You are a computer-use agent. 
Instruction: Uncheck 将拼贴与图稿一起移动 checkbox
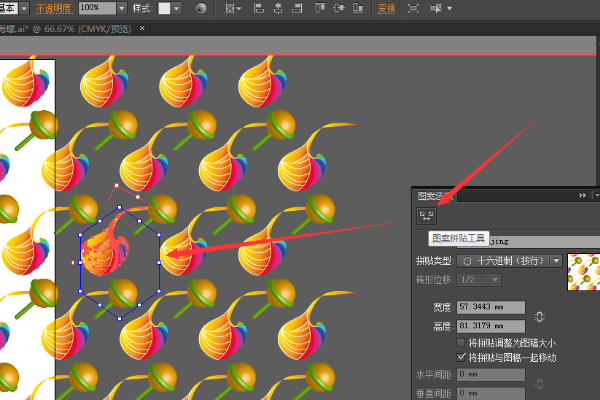[x=461, y=357]
